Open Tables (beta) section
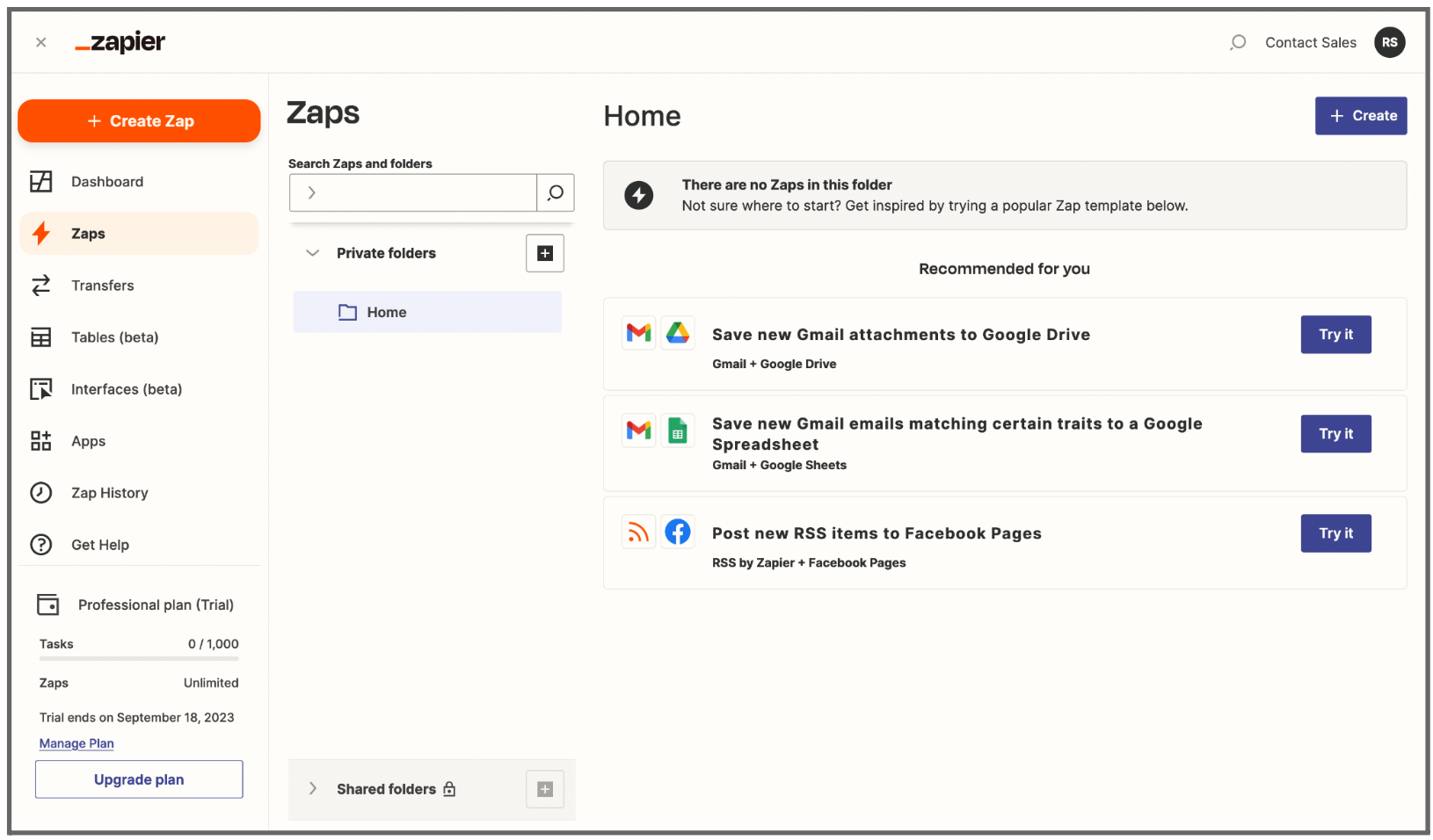 pos(139,337)
